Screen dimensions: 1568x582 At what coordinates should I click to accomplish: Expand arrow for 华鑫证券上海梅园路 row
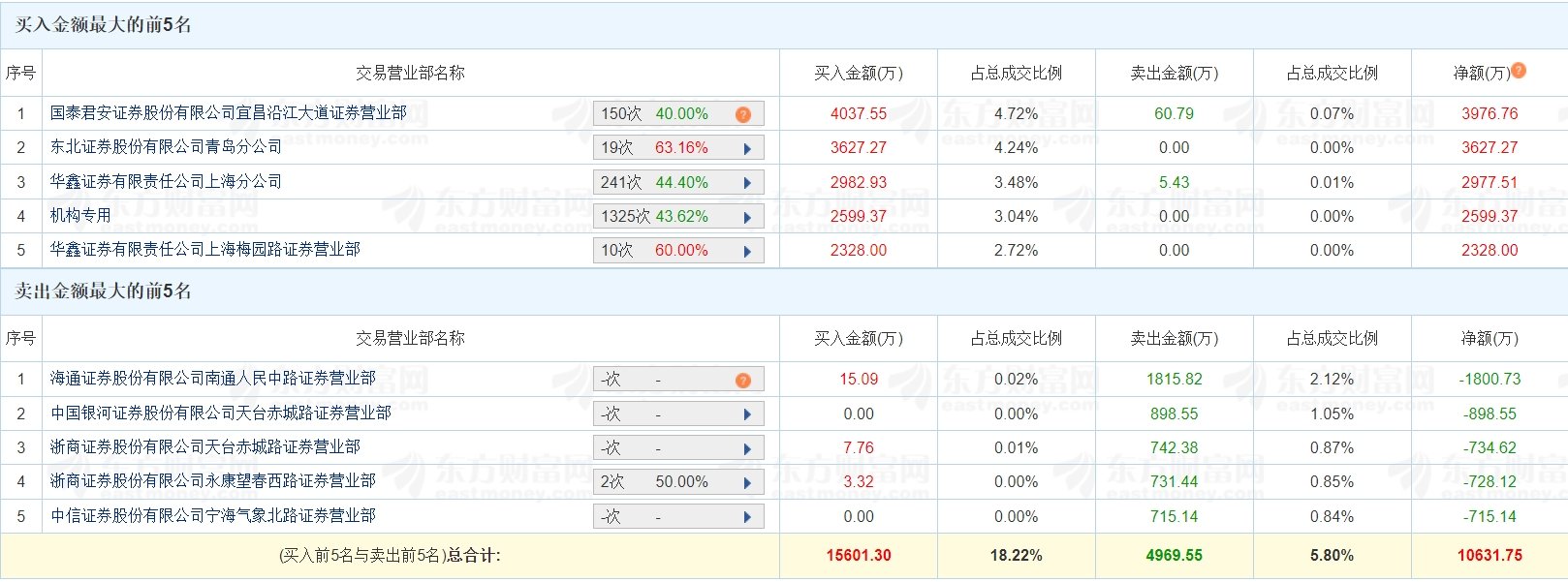tap(747, 252)
